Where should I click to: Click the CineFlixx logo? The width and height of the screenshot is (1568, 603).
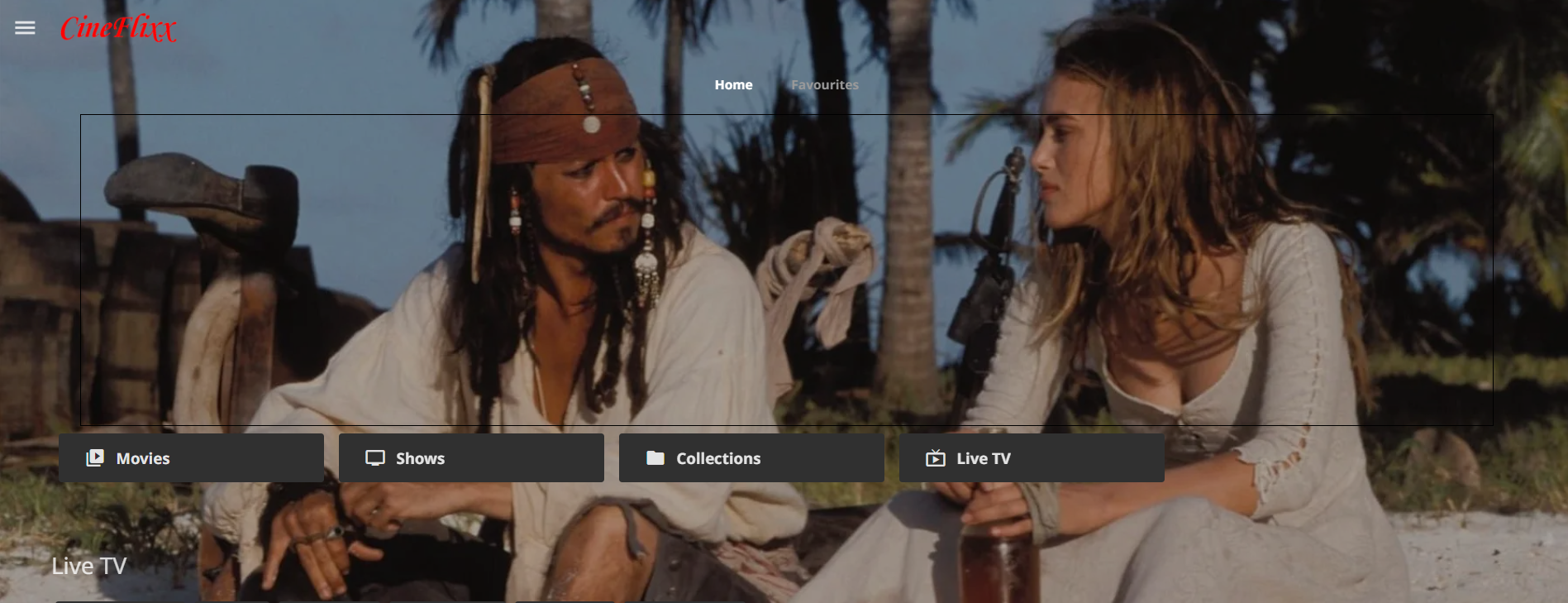[118, 28]
